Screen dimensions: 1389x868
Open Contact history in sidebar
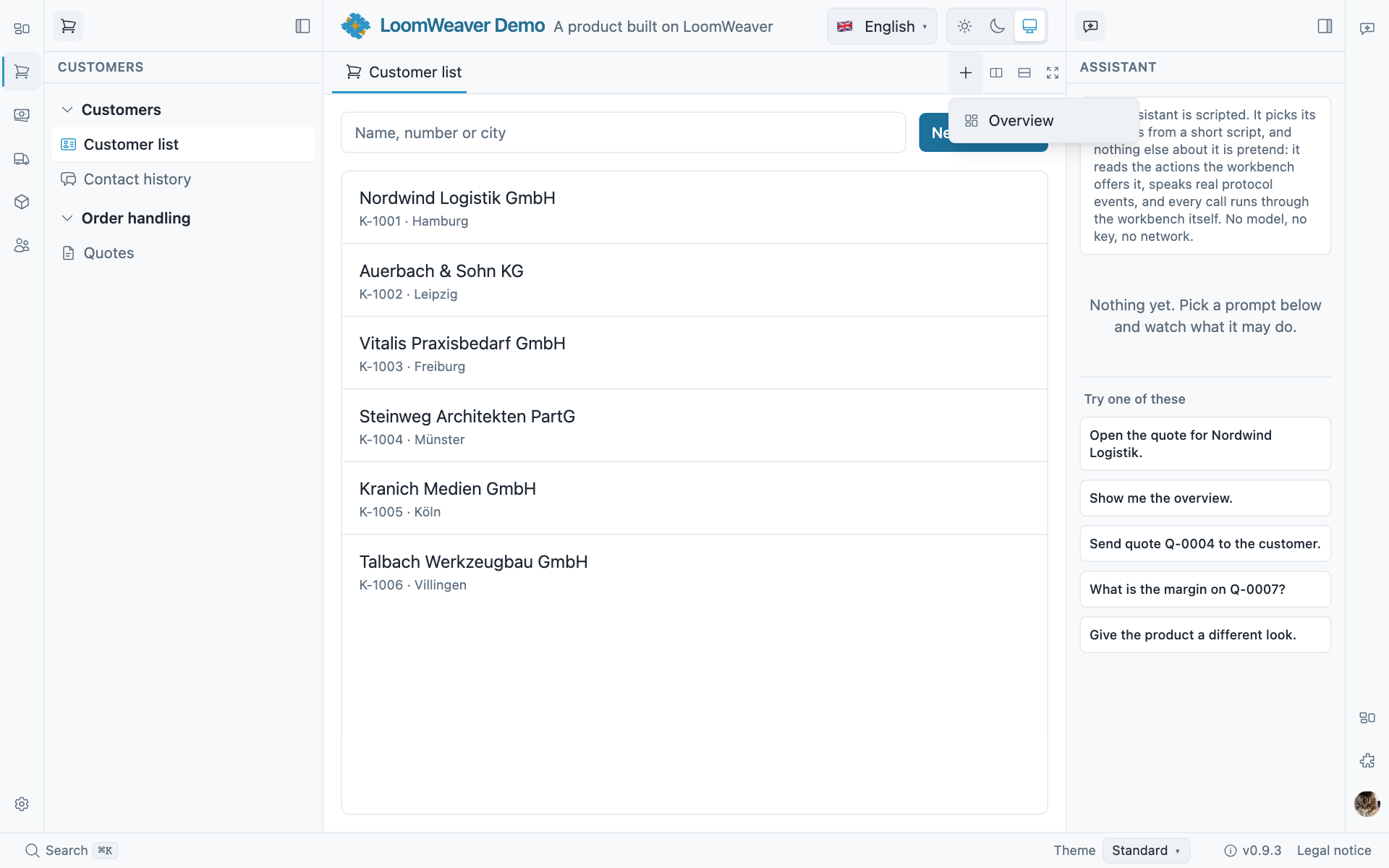pyautogui.click(x=183, y=179)
